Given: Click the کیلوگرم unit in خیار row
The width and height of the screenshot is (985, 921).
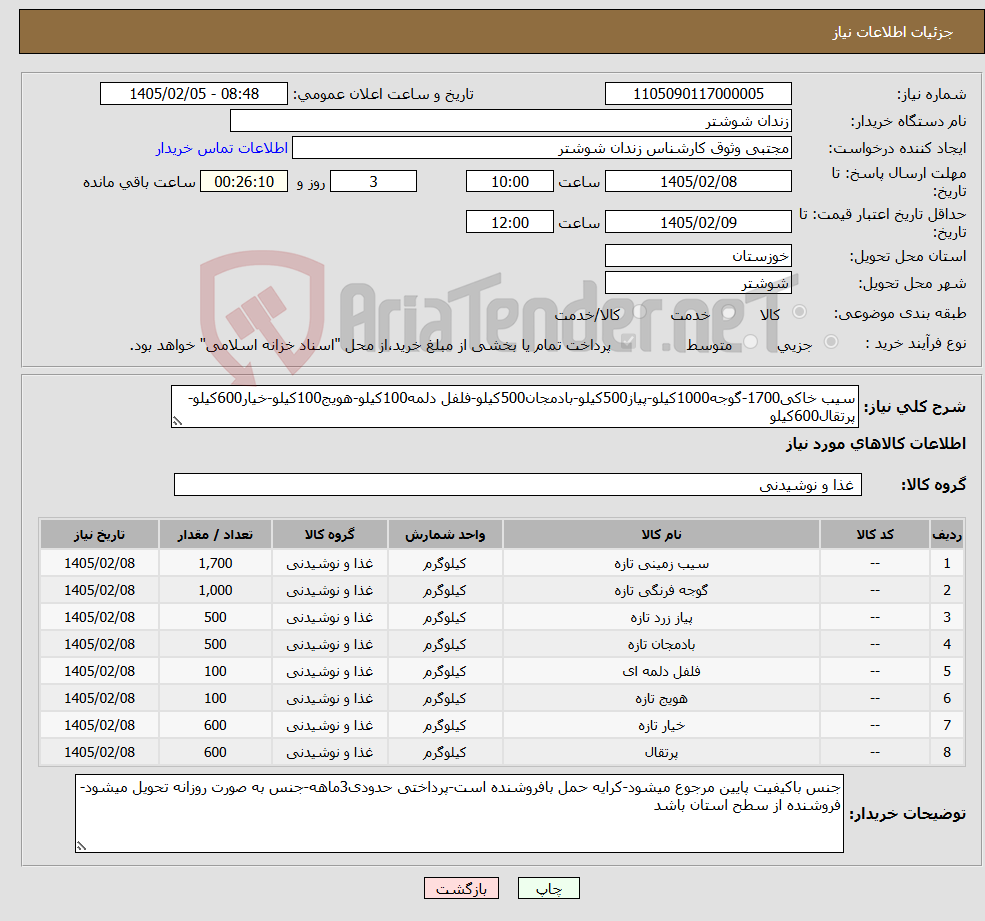Looking at the screenshot, I should (445, 726).
